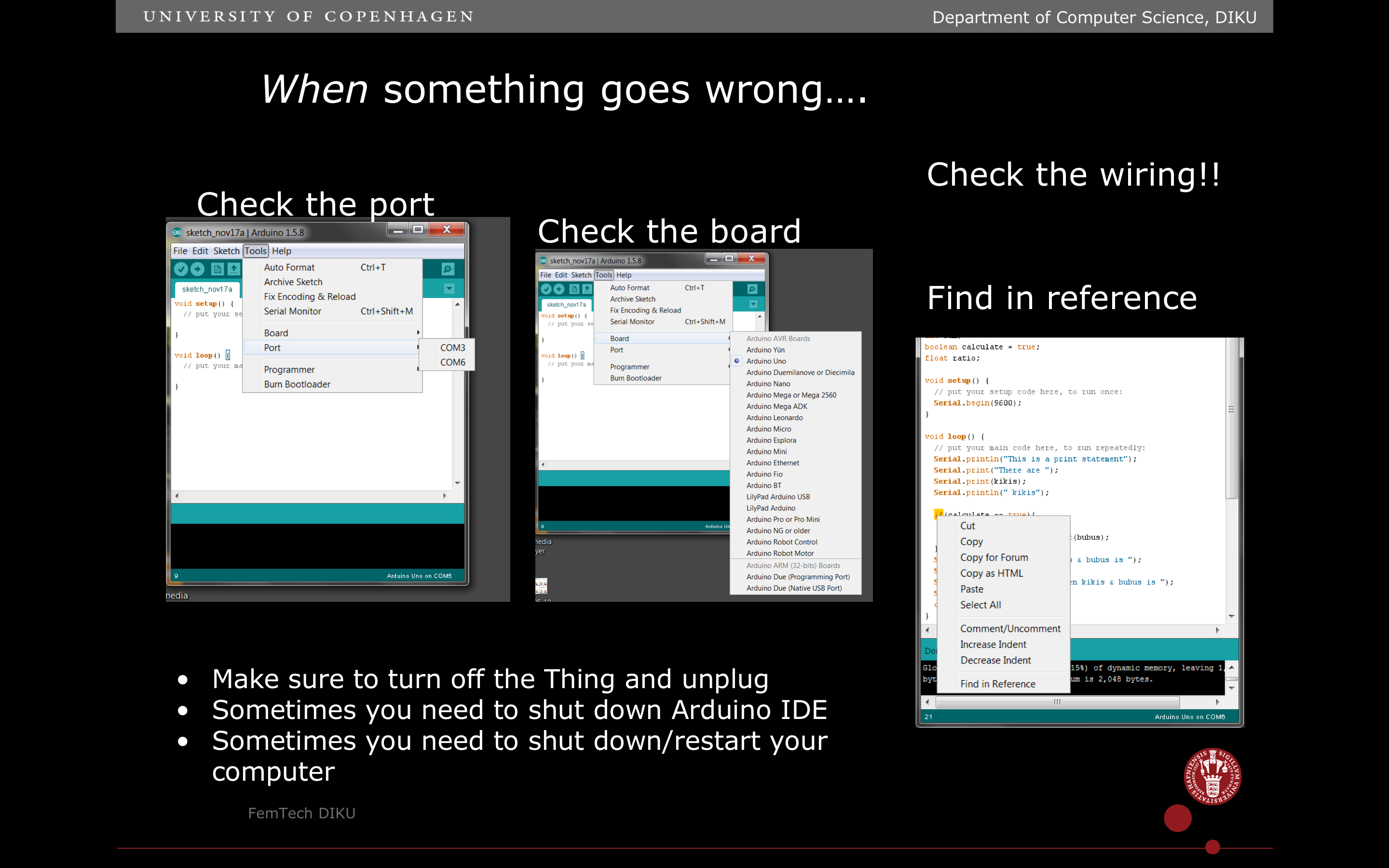
Task: Open tab dropdown arrow in middle Arduino window
Action: (x=754, y=304)
